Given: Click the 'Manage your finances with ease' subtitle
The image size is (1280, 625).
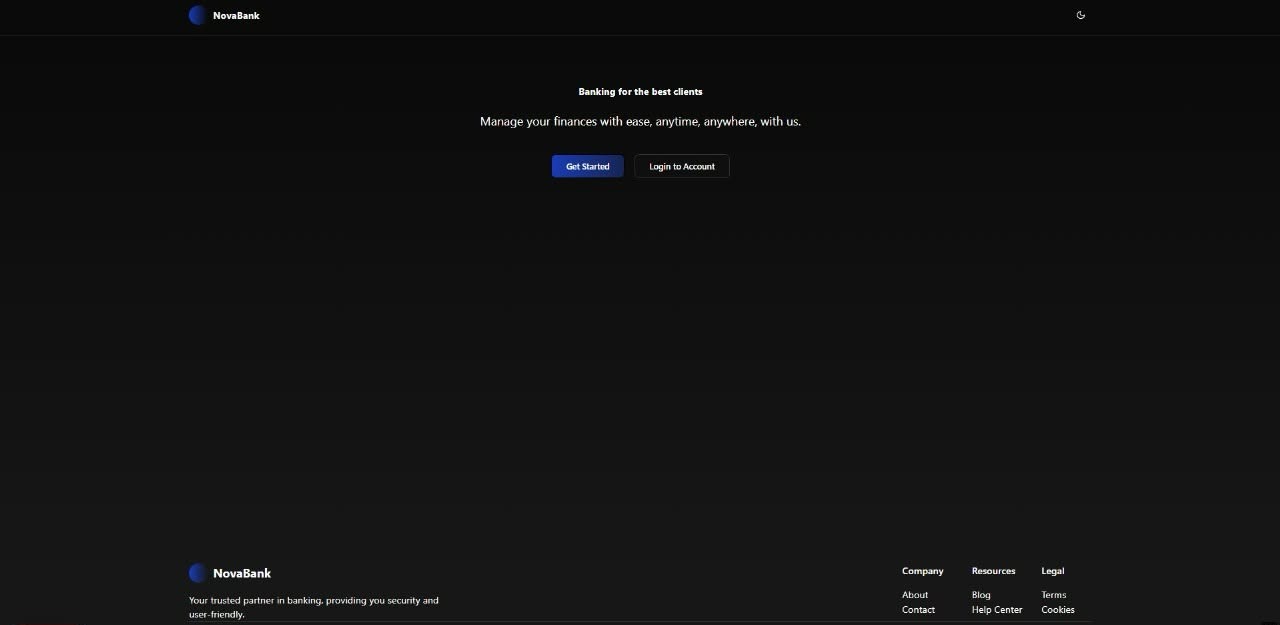Looking at the screenshot, I should (x=640, y=122).
